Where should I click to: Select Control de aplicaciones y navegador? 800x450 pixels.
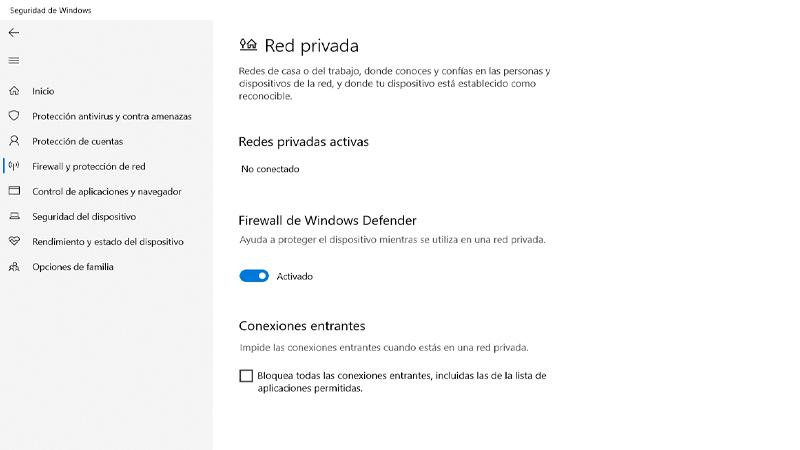click(x=107, y=191)
